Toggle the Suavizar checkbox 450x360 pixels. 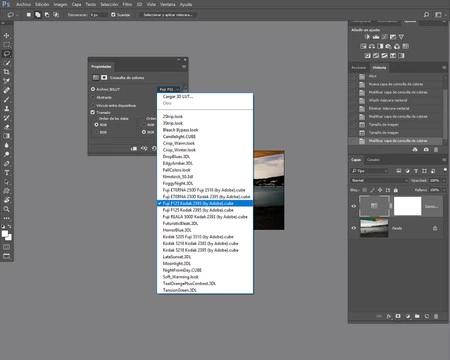113,15
